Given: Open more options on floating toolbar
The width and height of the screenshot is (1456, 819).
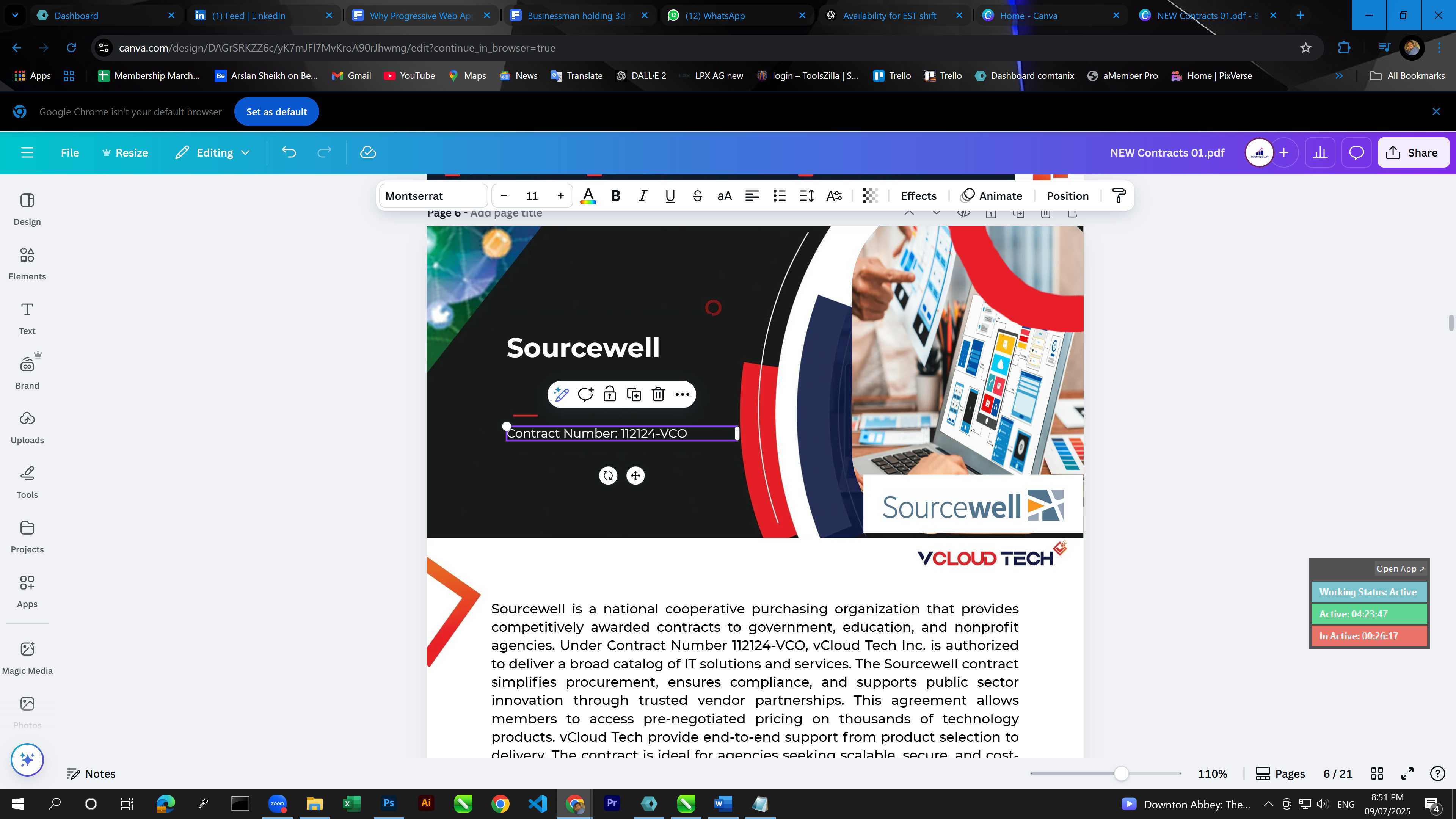Looking at the screenshot, I should pos(682,394).
